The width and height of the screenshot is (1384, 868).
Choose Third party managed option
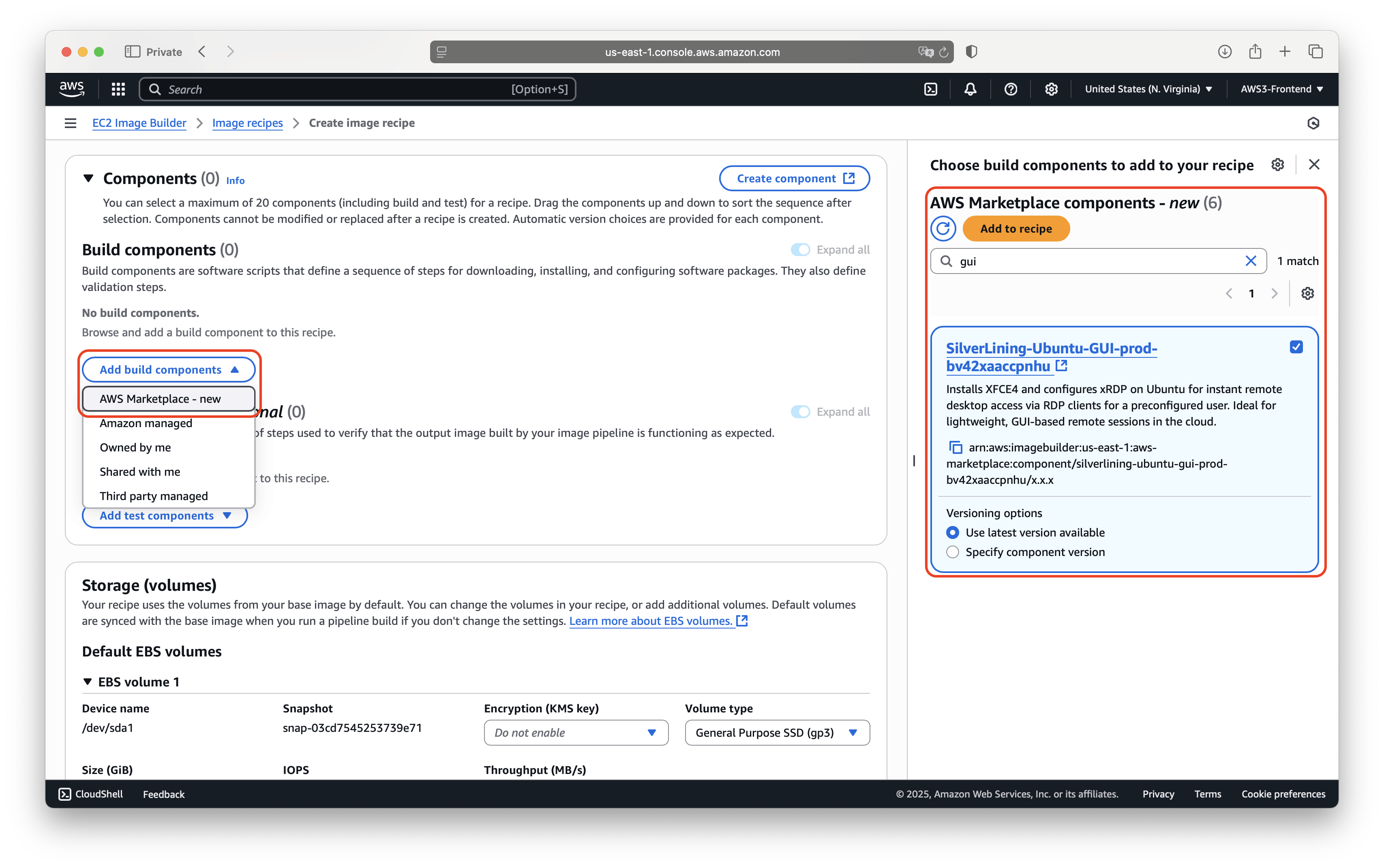[169, 496]
